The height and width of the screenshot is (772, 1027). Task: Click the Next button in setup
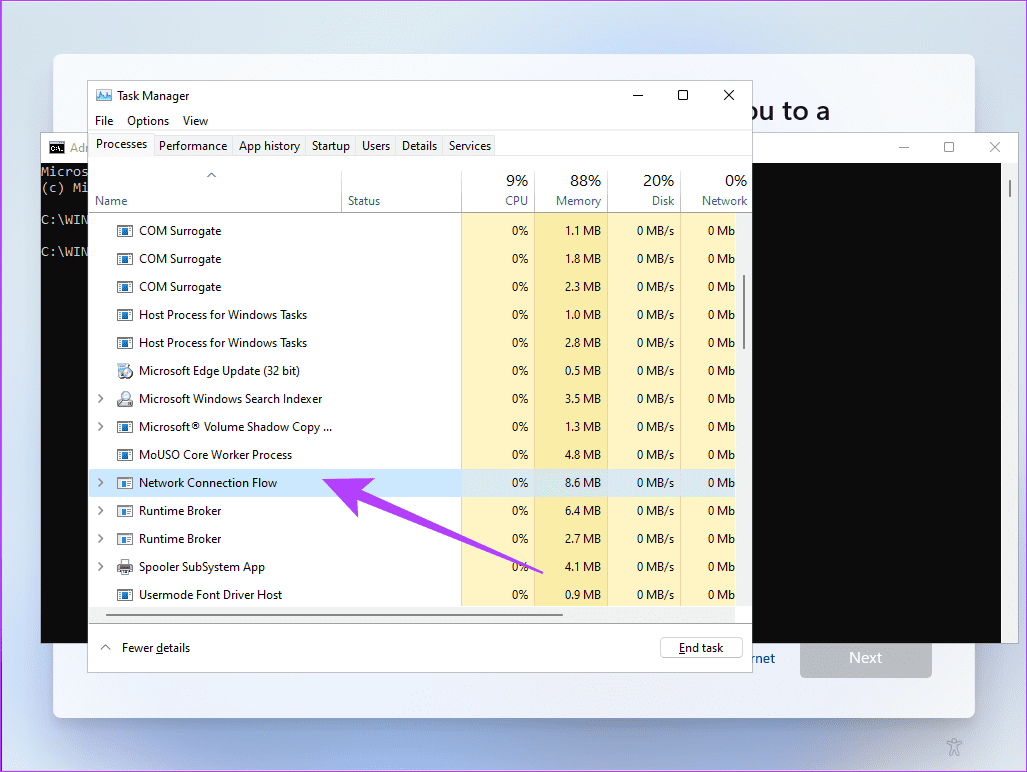(x=865, y=658)
